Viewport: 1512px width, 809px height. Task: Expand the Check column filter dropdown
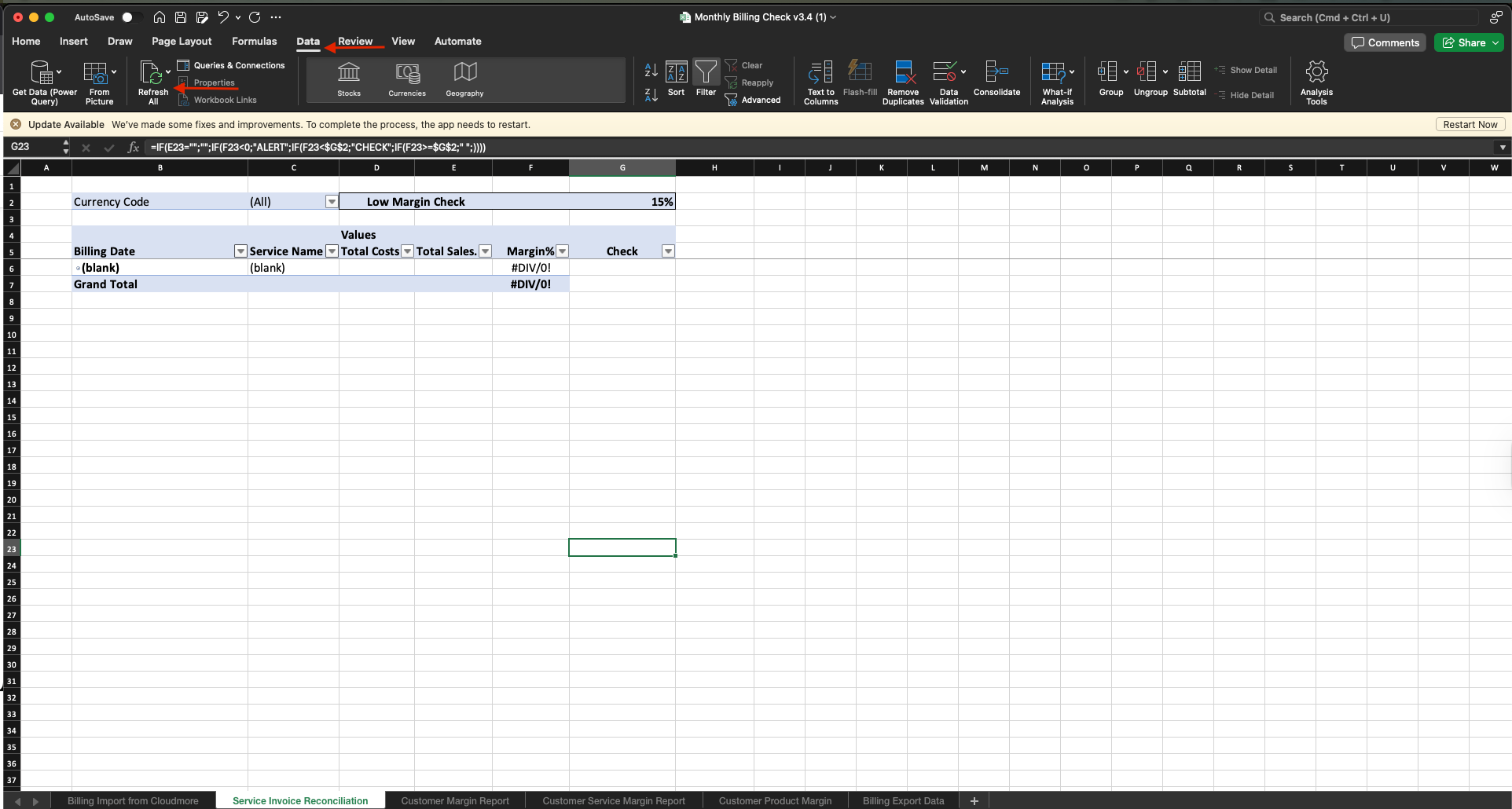click(668, 251)
